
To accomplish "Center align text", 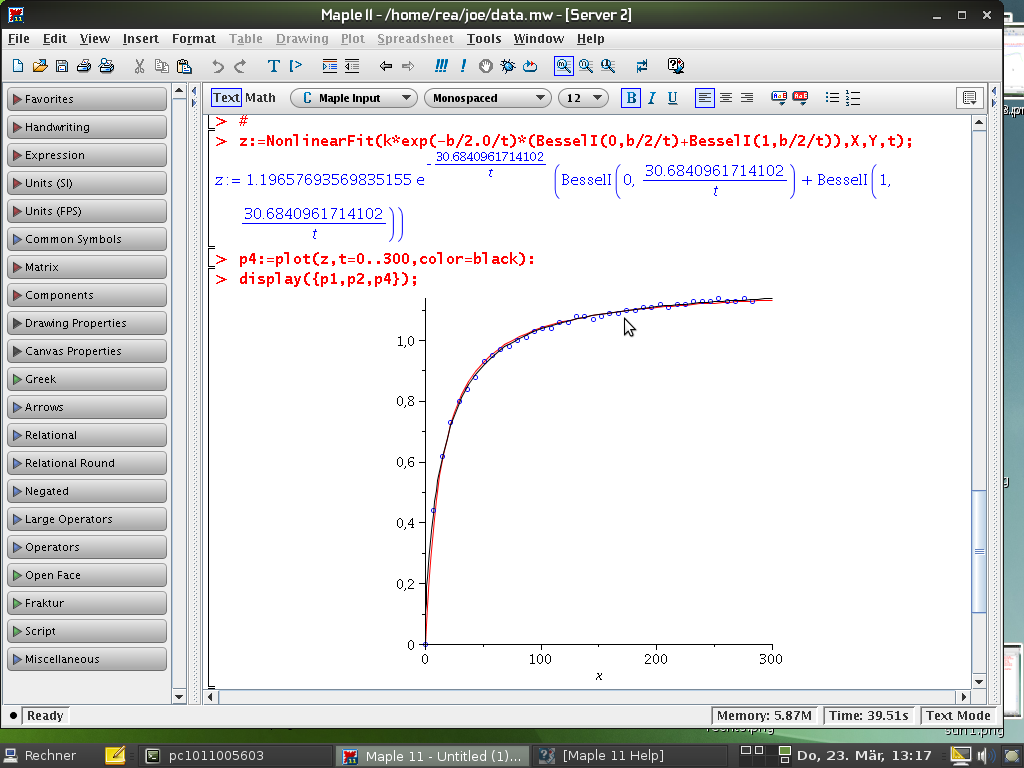I will (726, 98).
